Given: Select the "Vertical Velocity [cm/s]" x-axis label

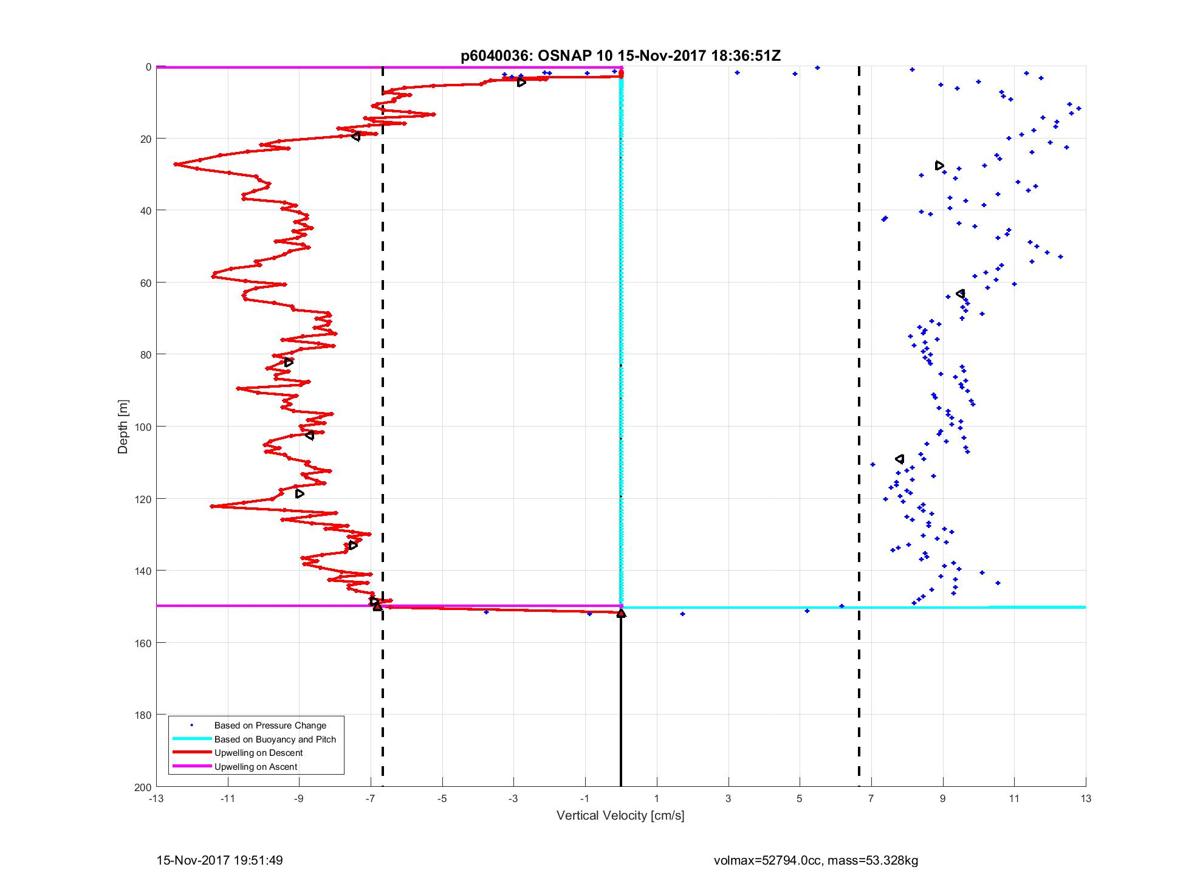Looking at the screenshot, I should tap(620, 816).
